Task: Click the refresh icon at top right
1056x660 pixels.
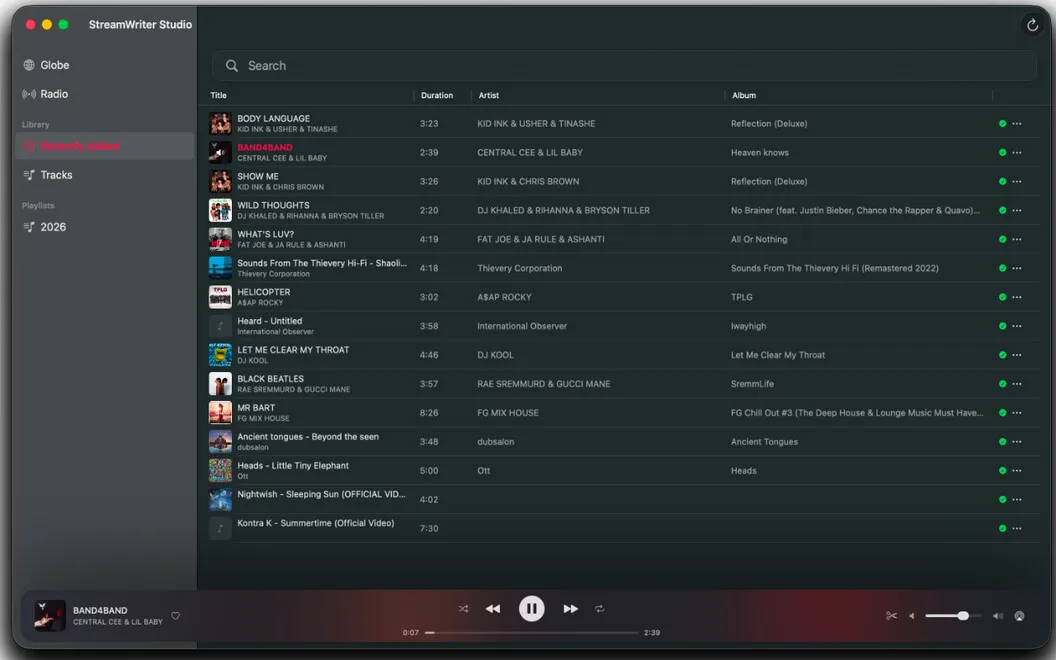Action: [x=1032, y=26]
